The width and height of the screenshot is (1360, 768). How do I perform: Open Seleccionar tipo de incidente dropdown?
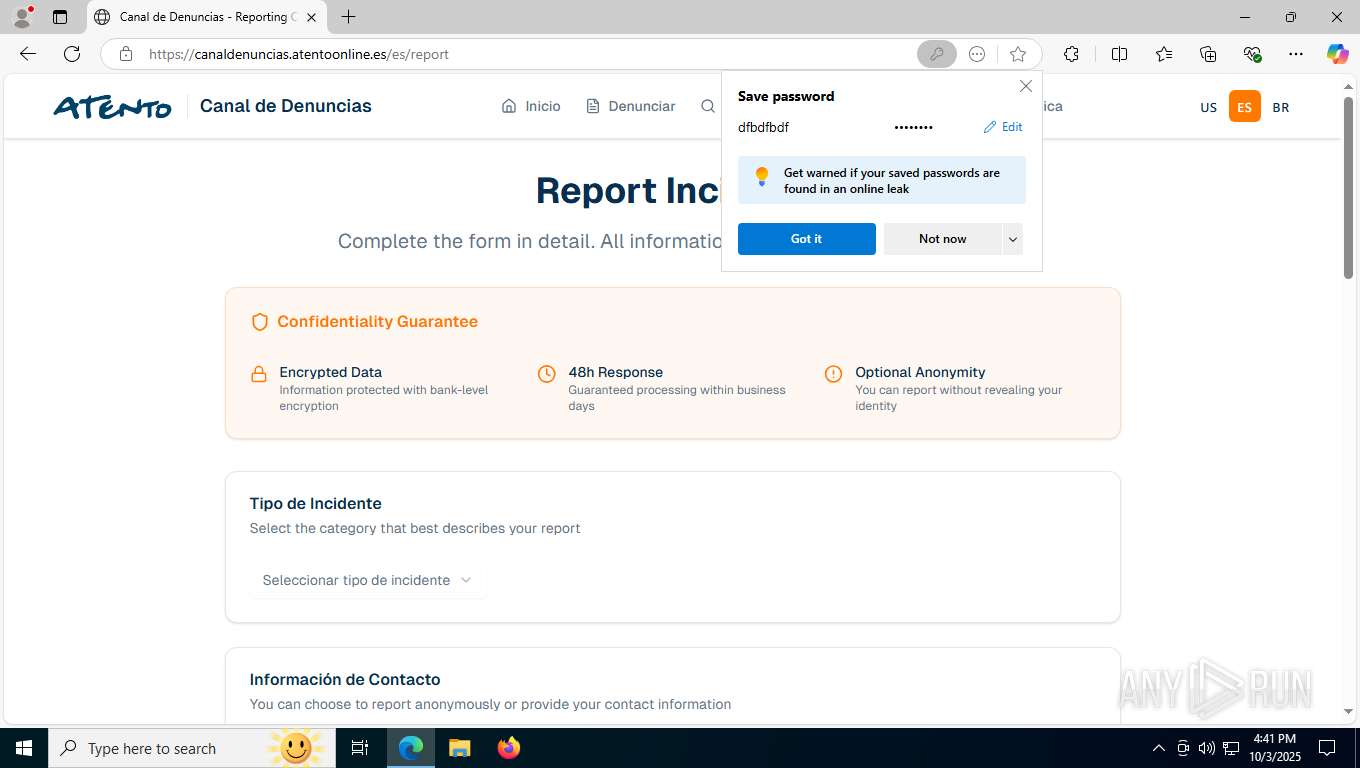367,580
